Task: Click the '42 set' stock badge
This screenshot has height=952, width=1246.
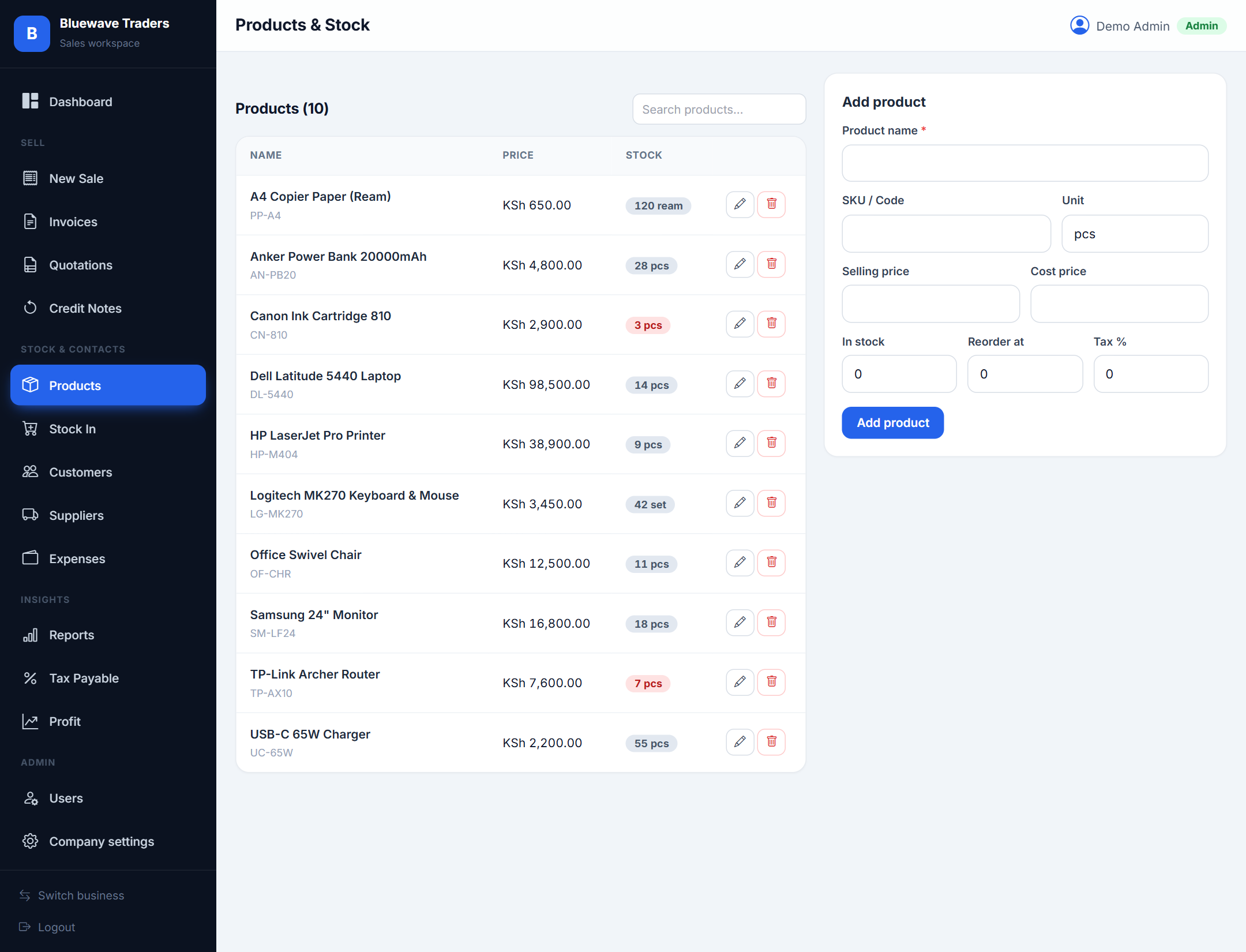Action: pos(650,504)
